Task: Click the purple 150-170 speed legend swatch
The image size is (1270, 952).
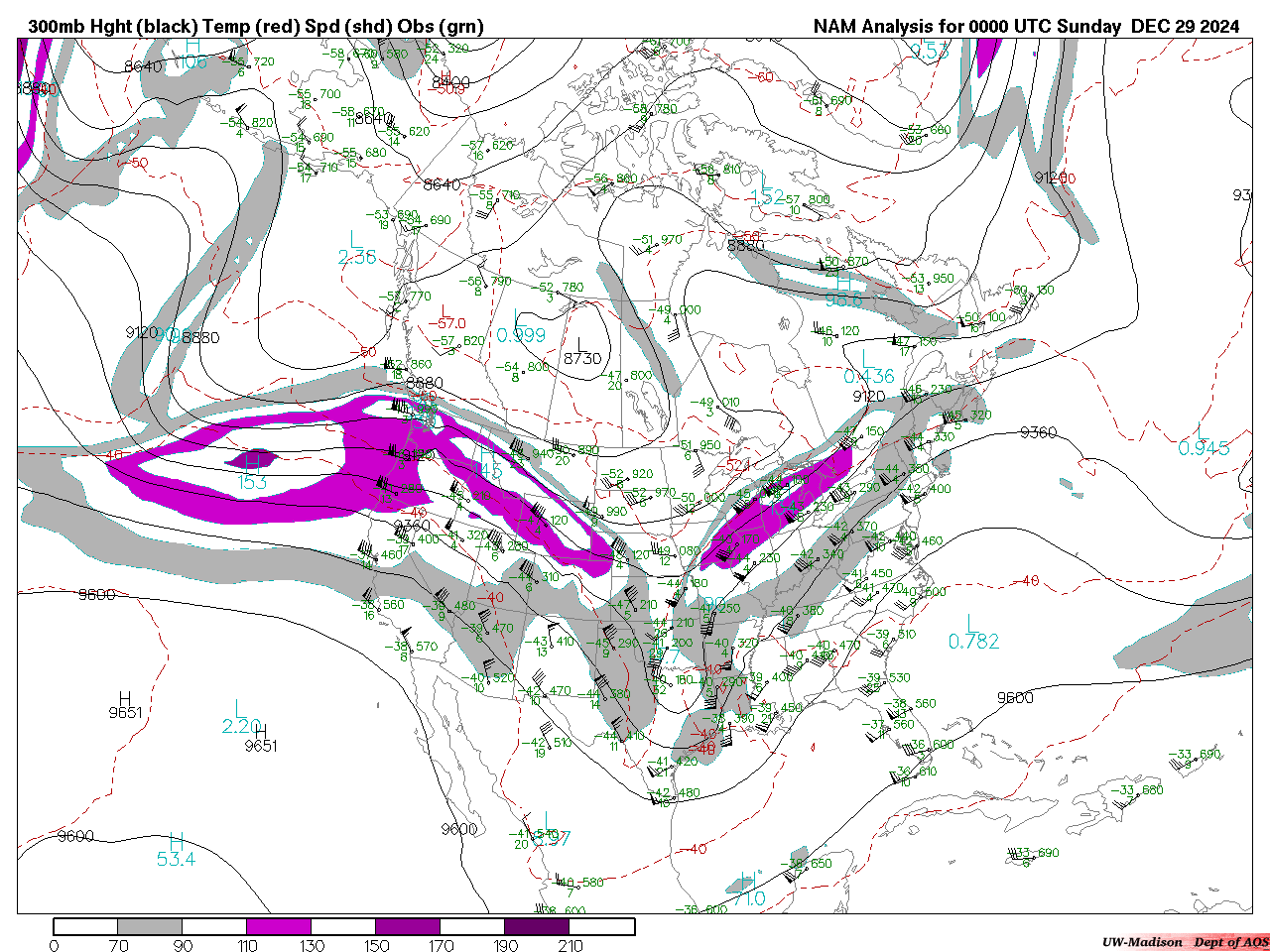Action: click(408, 927)
